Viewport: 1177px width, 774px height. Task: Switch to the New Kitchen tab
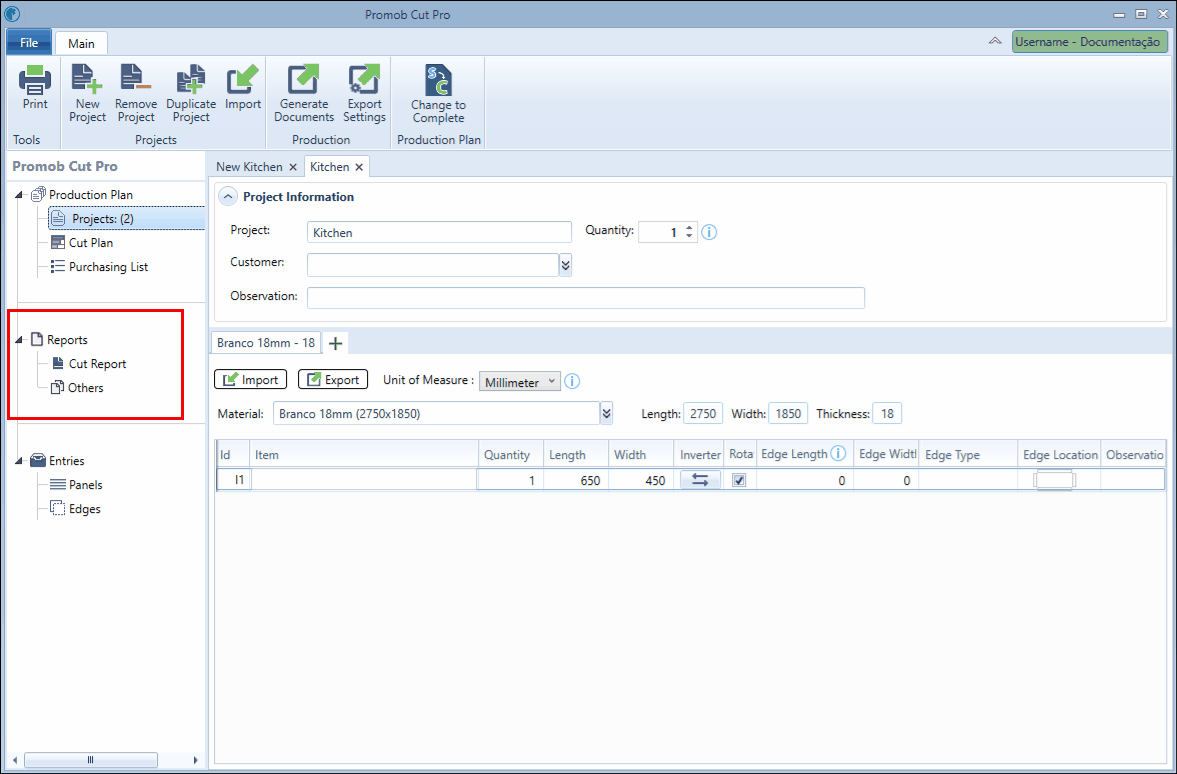tap(249, 167)
